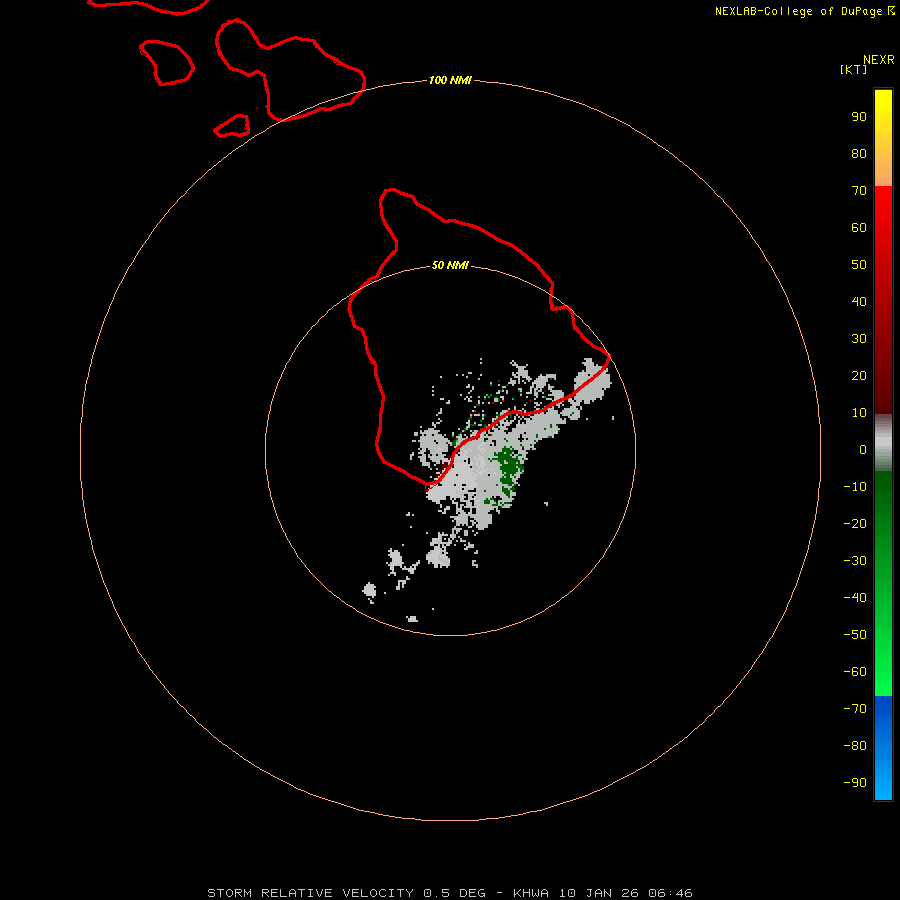Click the 20 value on velocity scale
This screenshot has width=900, height=900.
[x=859, y=376]
